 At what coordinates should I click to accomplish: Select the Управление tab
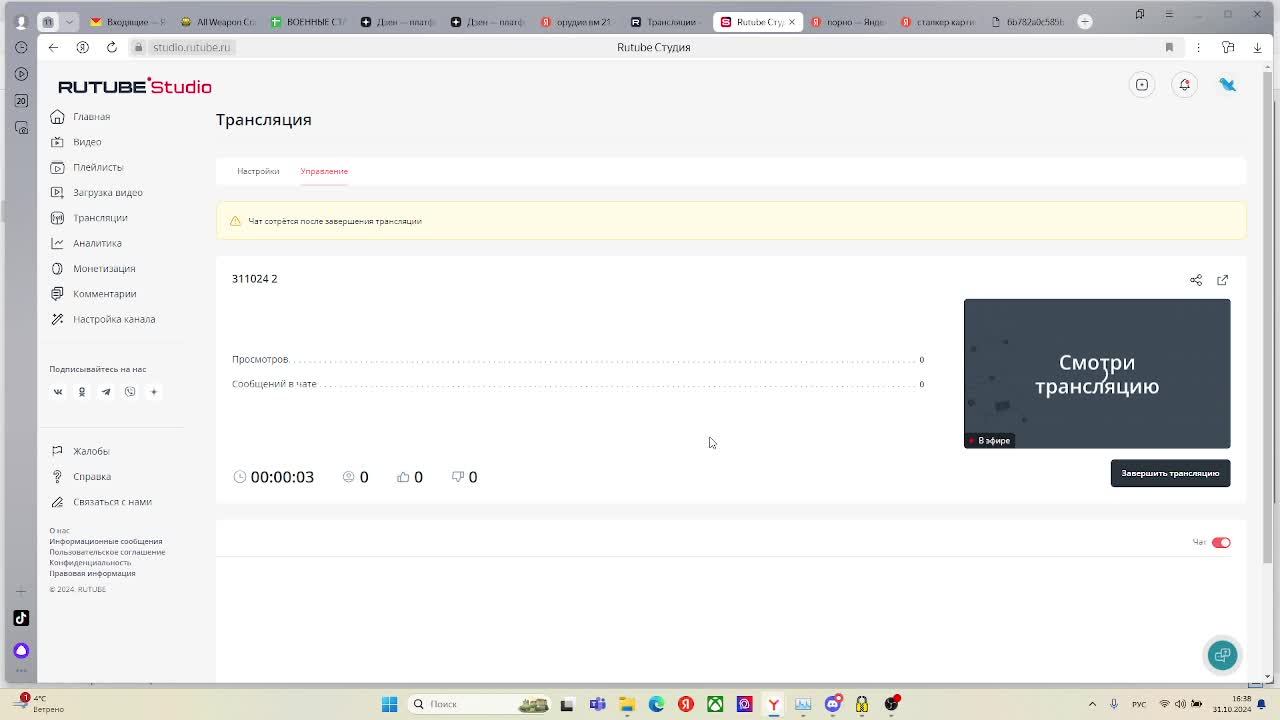324,171
